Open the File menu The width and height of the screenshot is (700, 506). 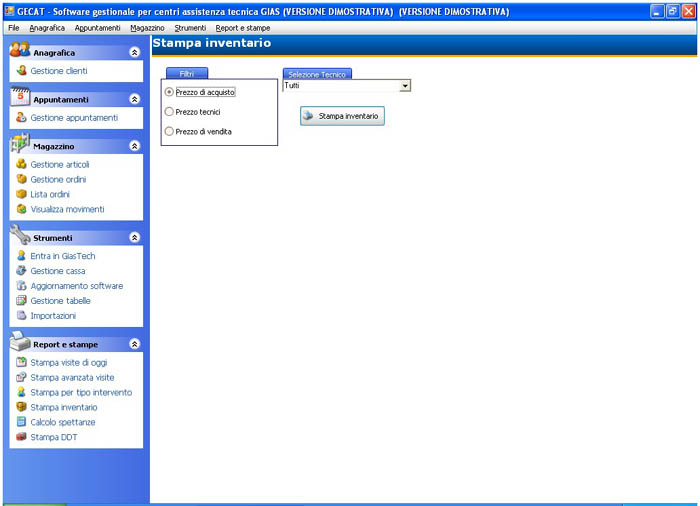coord(14,28)
